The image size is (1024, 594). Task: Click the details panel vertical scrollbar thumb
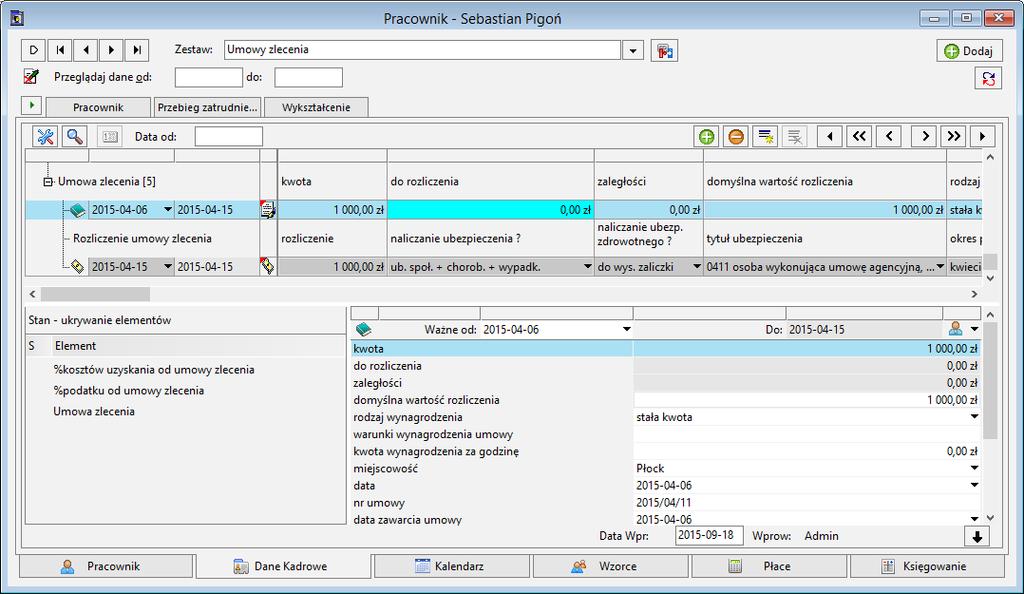990,381
